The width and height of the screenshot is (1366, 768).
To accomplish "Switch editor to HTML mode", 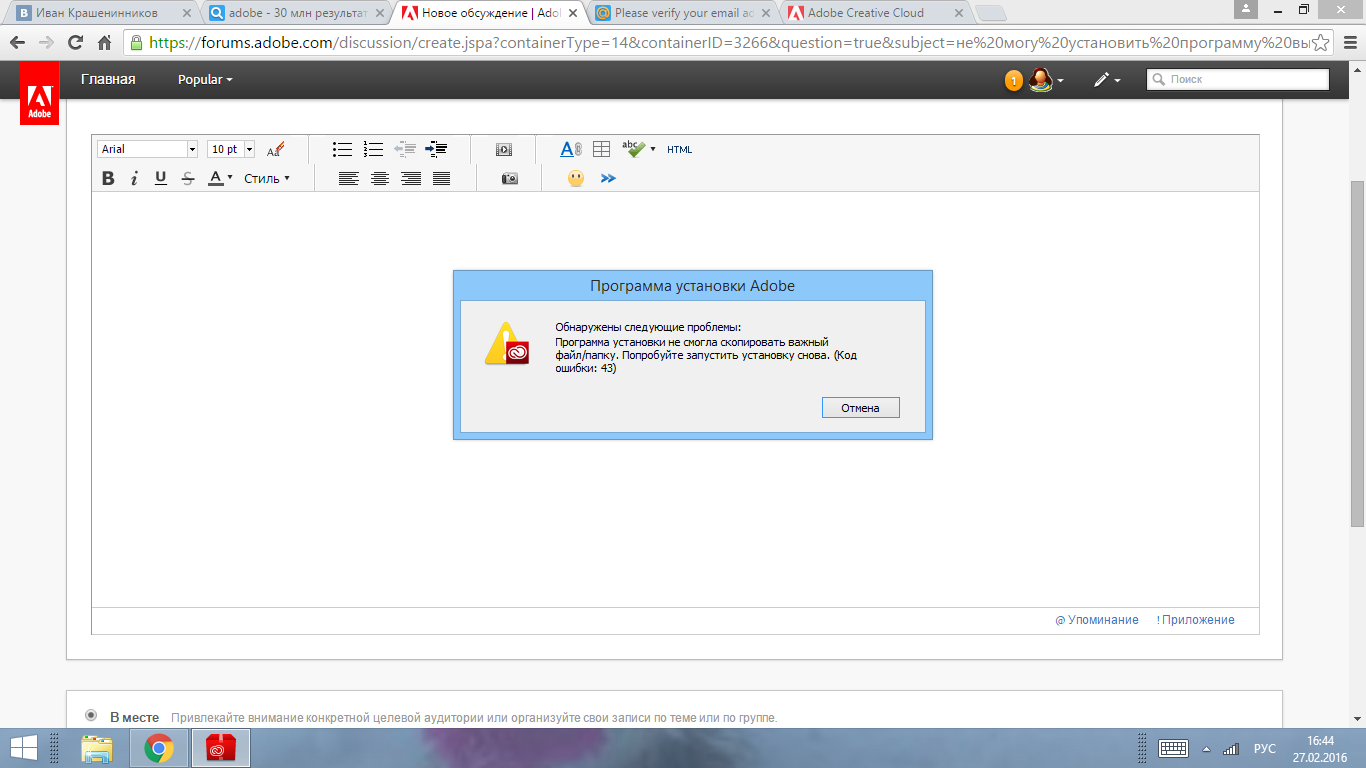I will (680, 150).
